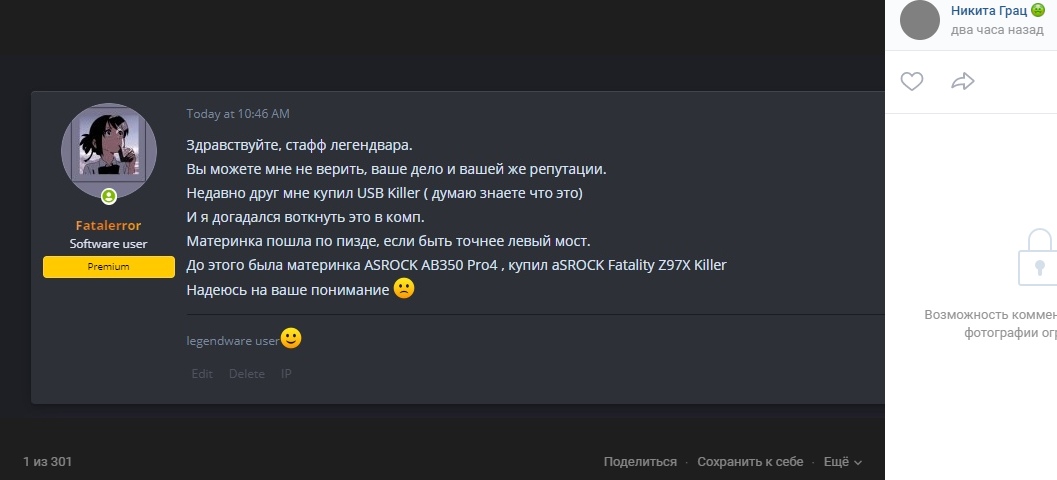Click the smiley emoji in the signature
Image resolution: width=1057 pixels, height=480 pixels.
pyautogui.click(x=291, y=339)
